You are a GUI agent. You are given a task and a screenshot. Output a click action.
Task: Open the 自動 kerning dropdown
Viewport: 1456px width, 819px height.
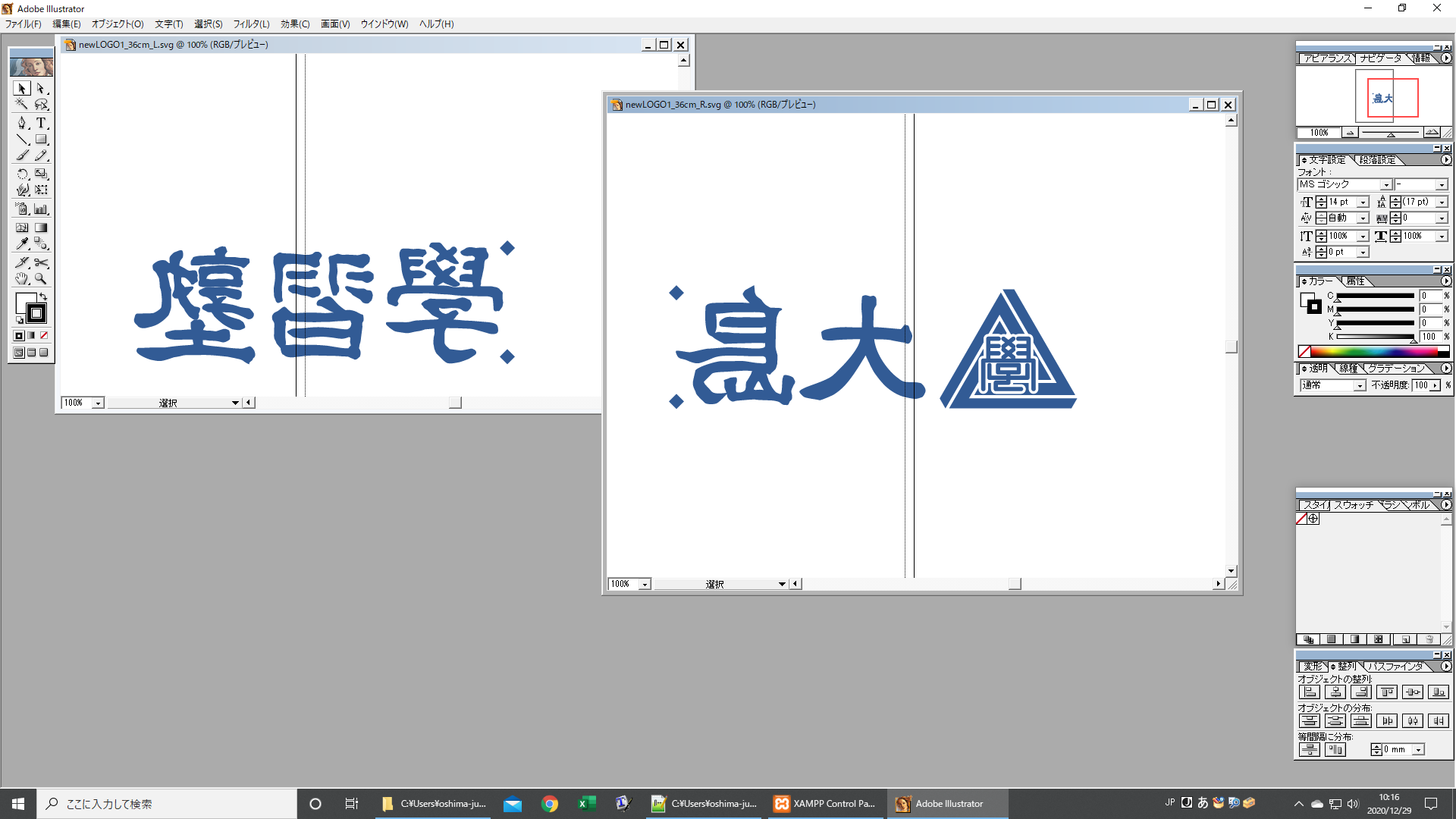[x=1363, y=218]
